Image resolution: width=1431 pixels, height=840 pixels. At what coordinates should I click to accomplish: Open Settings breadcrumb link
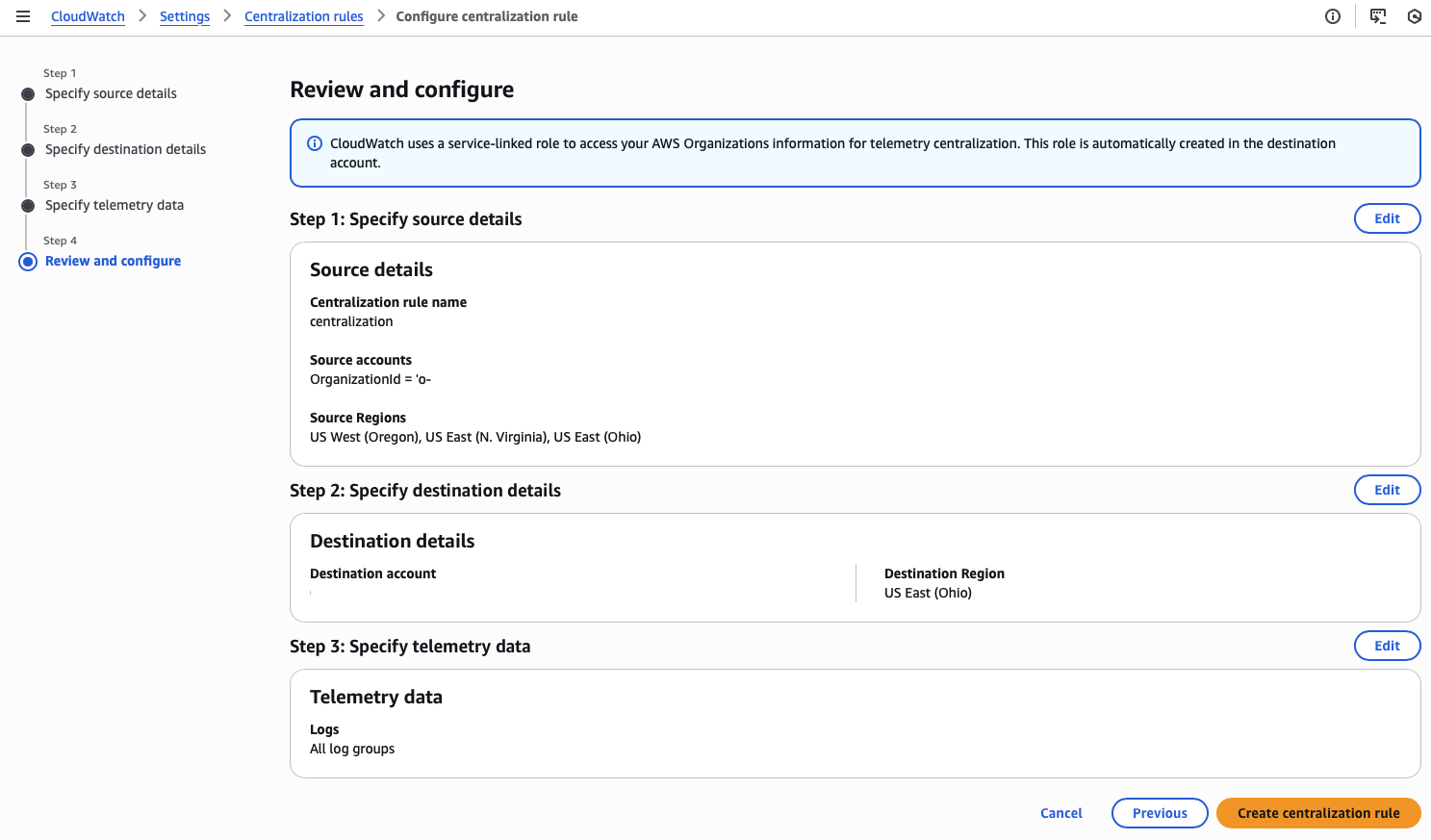185,16
